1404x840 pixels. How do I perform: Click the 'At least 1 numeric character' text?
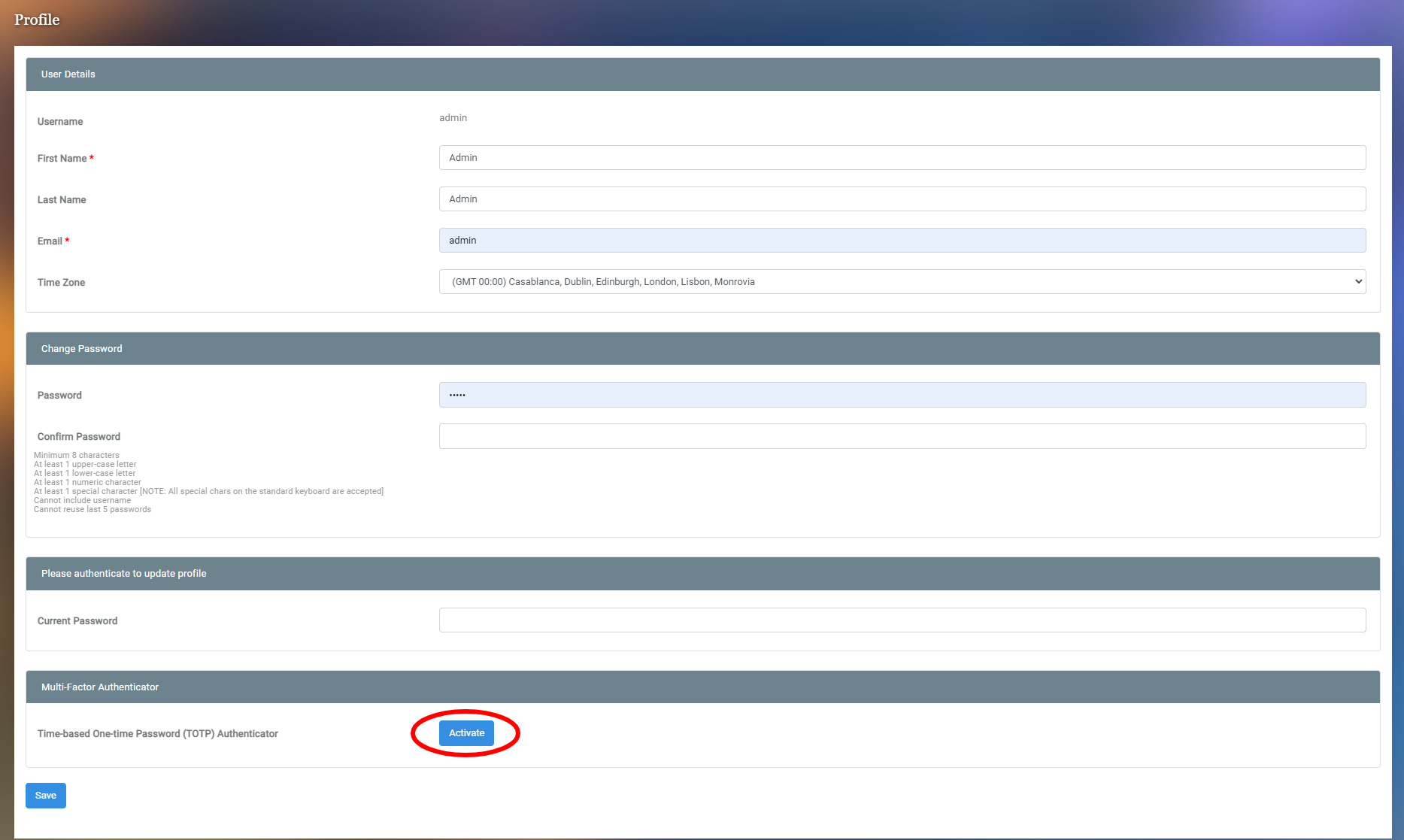tap(87, 482)
